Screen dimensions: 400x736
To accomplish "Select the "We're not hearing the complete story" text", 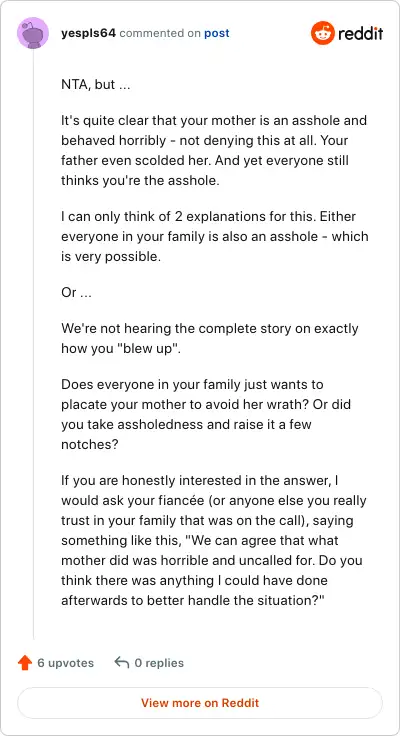I will 209,338.
